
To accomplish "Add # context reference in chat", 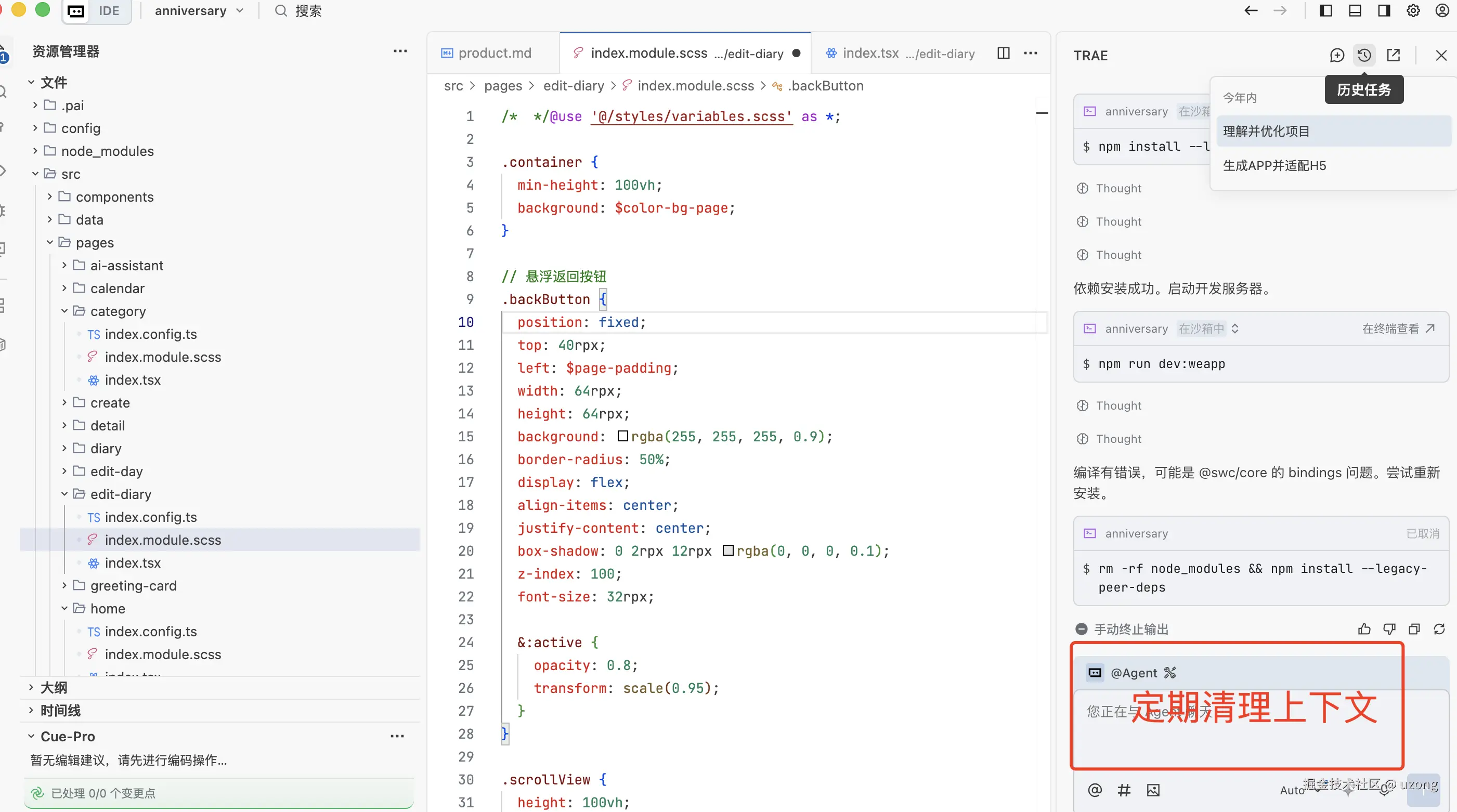I will [1124, 790].
